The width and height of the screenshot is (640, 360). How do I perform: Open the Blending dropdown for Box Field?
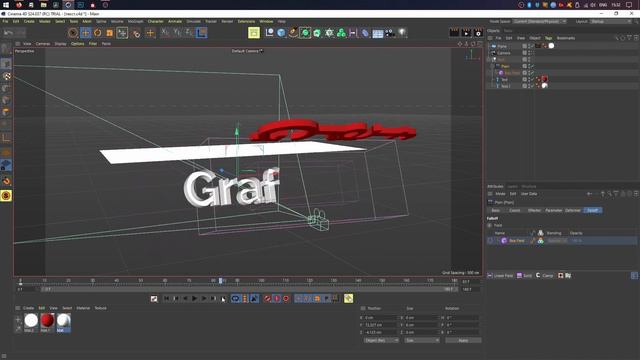coord(557,241)
